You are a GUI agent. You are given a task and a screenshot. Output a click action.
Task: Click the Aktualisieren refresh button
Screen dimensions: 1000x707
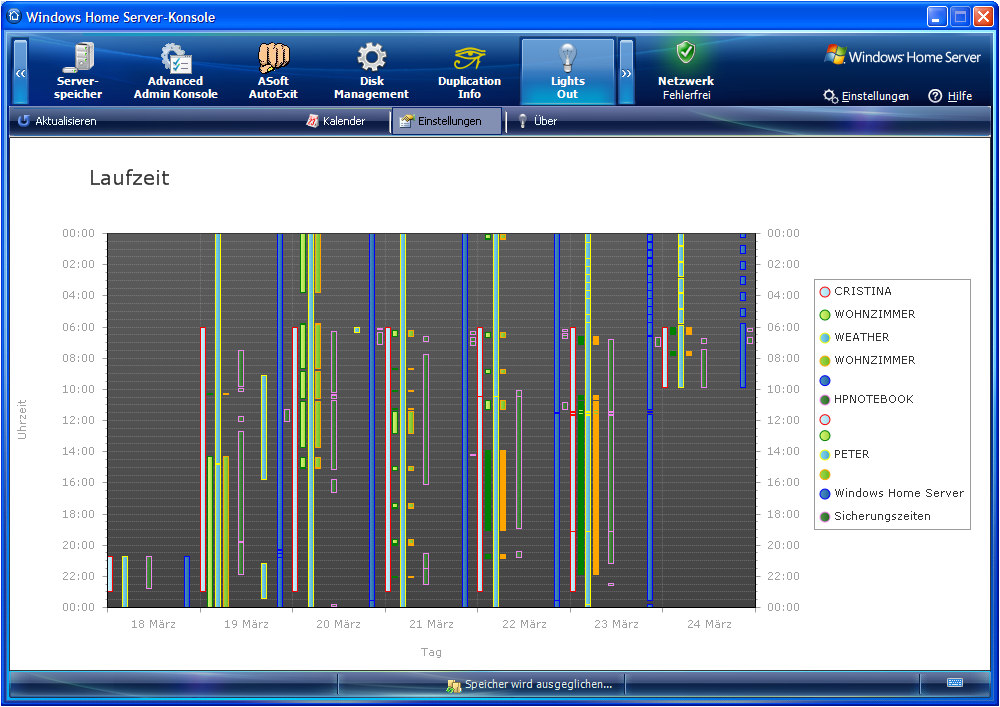tap(57, 121)
